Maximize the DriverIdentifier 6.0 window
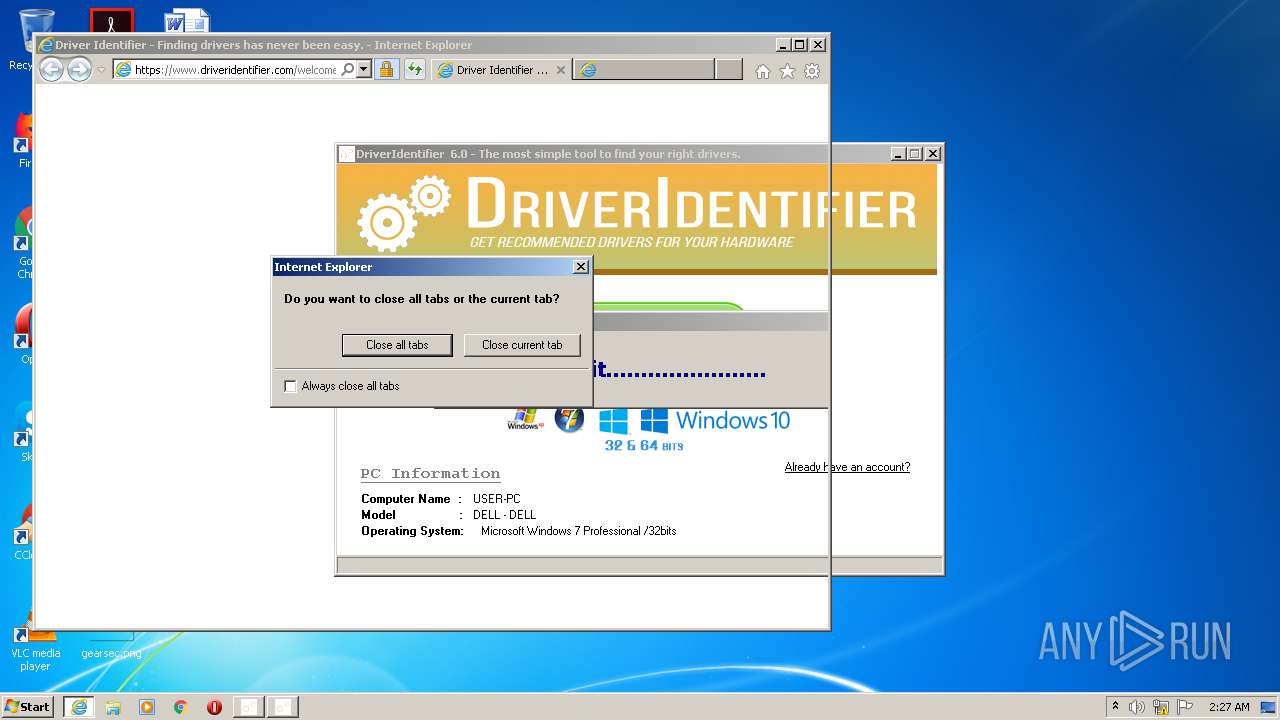This screenshot has height=720, width=1280. (x=914, y=154)
